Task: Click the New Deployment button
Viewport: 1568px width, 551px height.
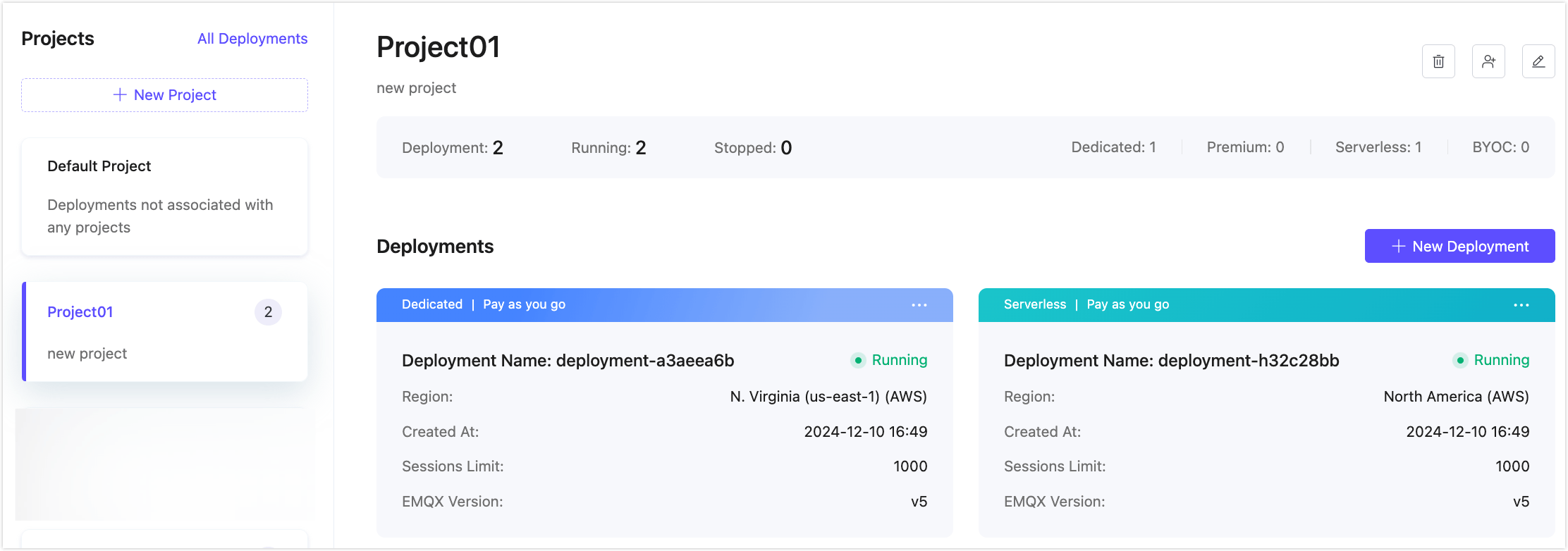Action: pos(1459,246)
